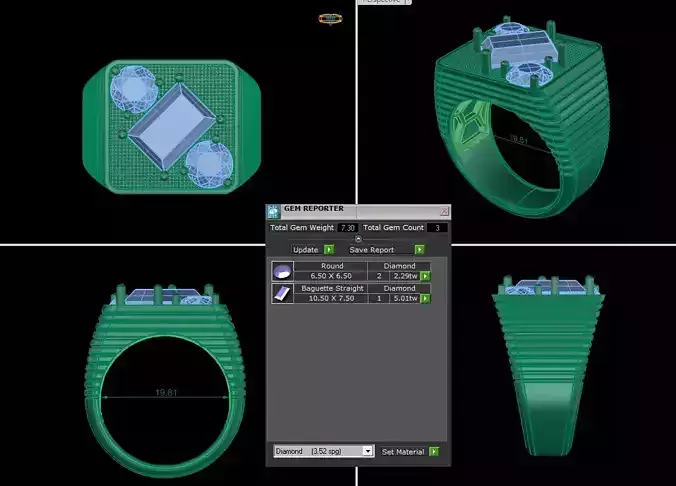Click the Gem Reporter title icon
The width and height of the screenshot is (676, 486).
274,212
